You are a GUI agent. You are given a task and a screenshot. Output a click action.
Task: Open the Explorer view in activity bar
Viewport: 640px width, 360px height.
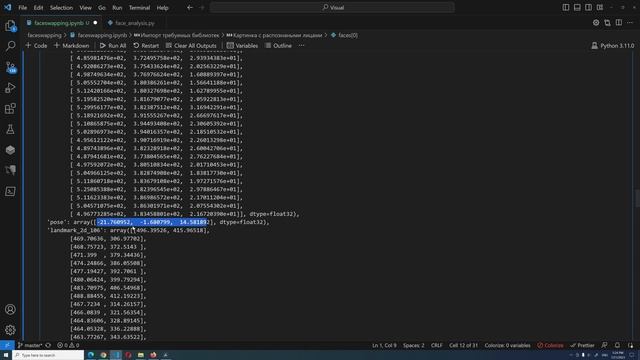pos(10,26)
